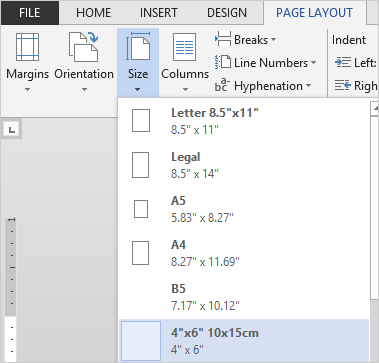Expand the Orientation dropdown arrow
This screenshot has height=363, width=379.
tap(84, 89)
